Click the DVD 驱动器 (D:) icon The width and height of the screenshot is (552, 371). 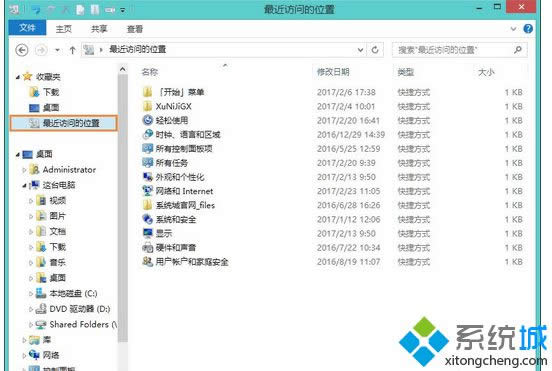(41, 309)
